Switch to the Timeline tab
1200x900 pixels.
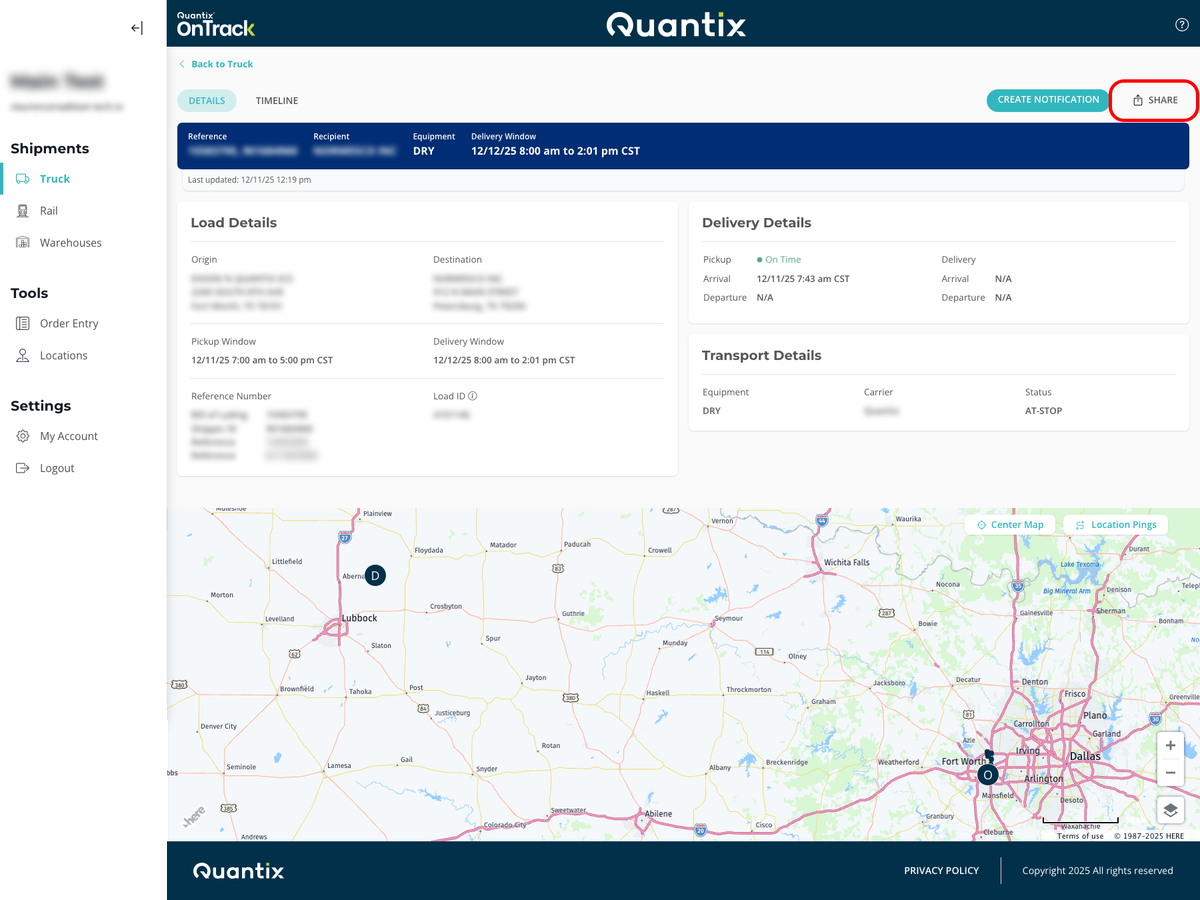coord(277,100)
